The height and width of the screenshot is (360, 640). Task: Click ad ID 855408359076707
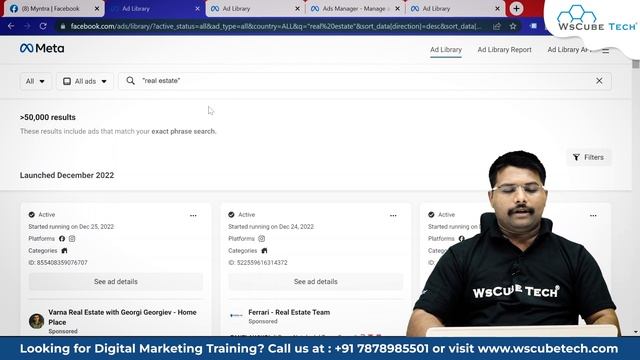(x=58, y=262)
